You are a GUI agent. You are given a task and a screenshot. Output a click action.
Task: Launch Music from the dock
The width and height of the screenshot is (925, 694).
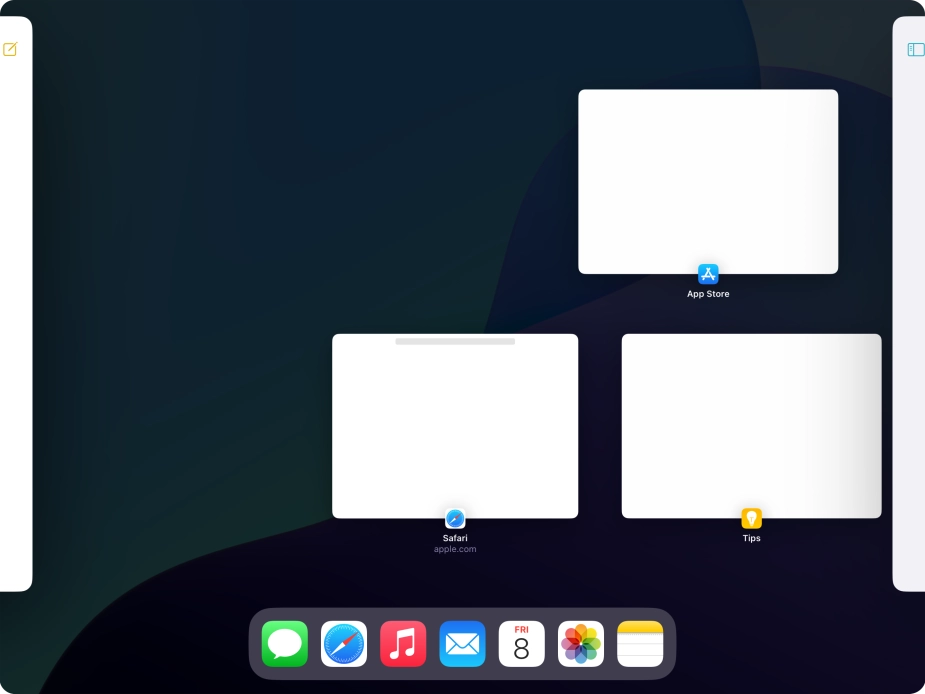click(x=403, y=643)
